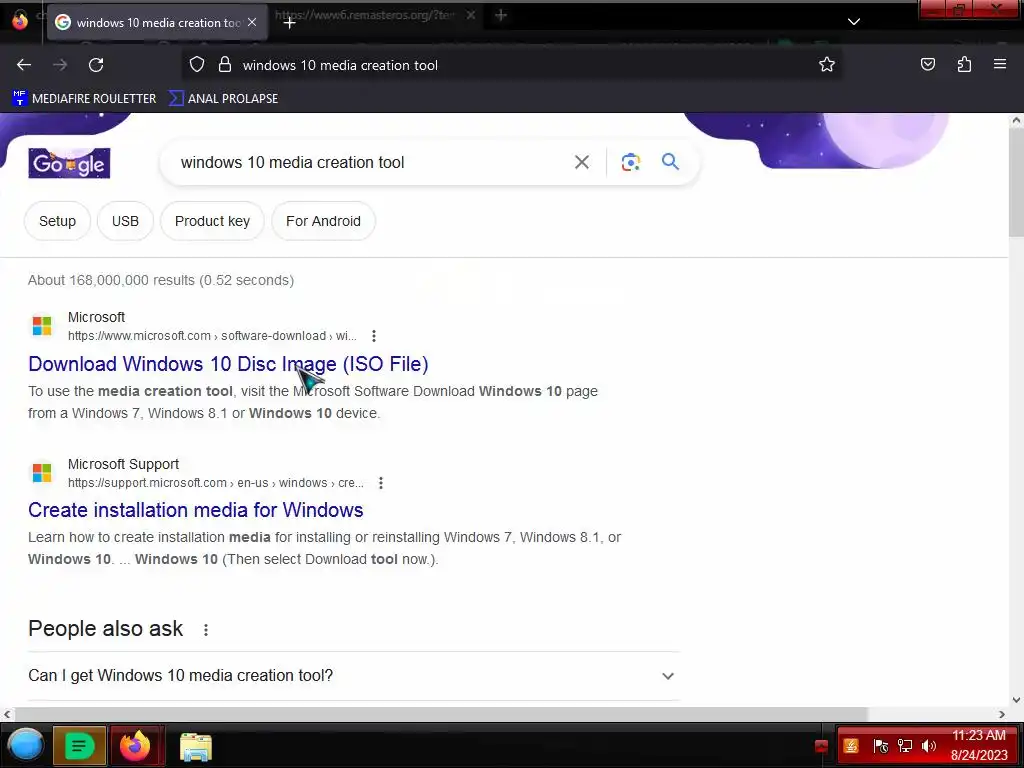Open the Windows Start orb
The image size is (1024, 768).
click(25, 746)
